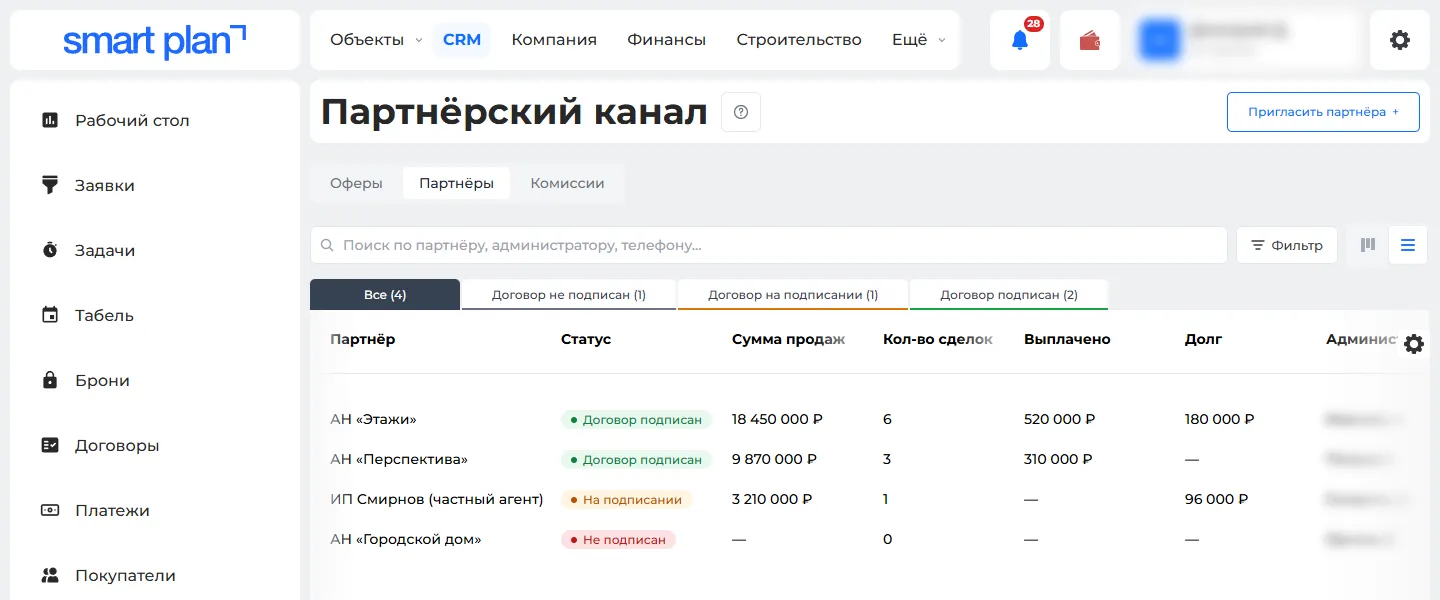This screenshot has height=600, width=1440.
Task: Expand the Объекты dropdown menu
Action: [376, 40]
